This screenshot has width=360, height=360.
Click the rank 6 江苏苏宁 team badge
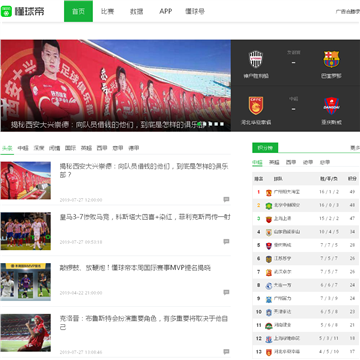269,259
